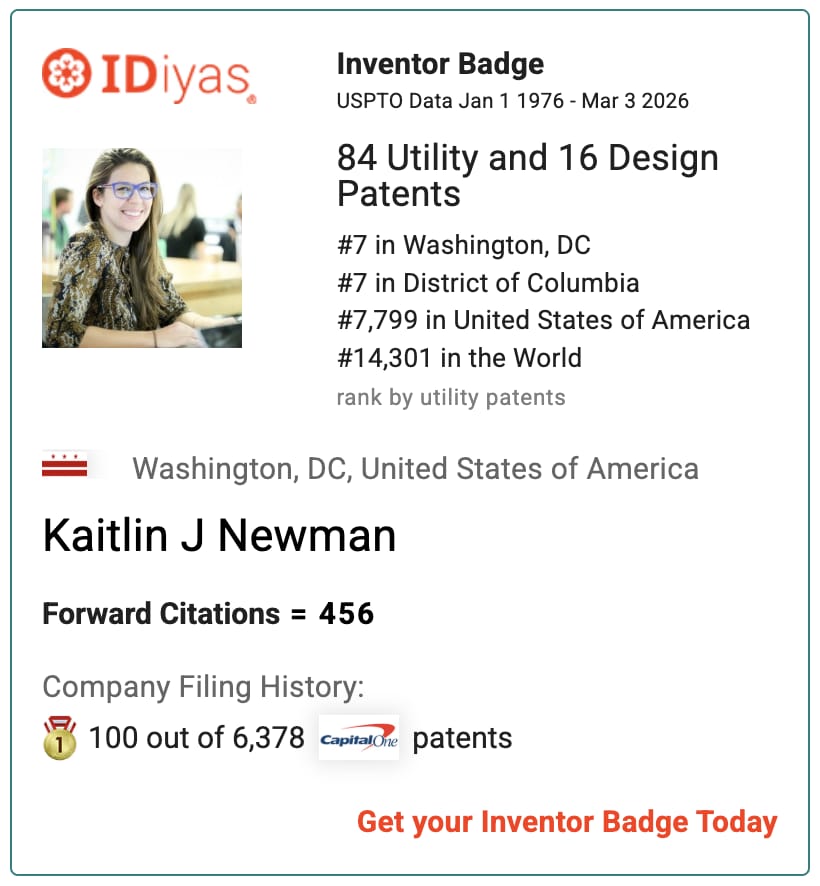Click the inventor profile photo
Viewport: 820px width, 886px height.
pyautogui.click(x=142, y=247)
